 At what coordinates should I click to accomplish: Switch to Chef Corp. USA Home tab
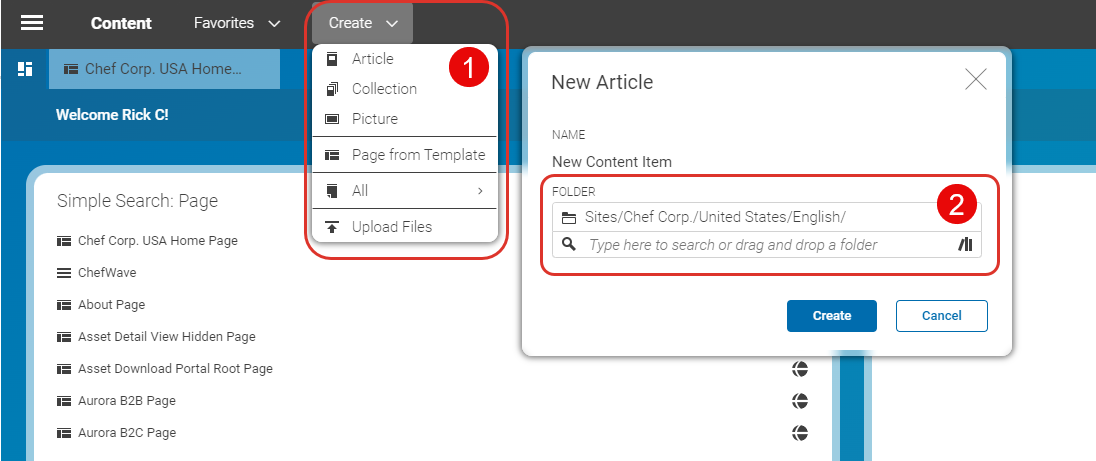164,69
